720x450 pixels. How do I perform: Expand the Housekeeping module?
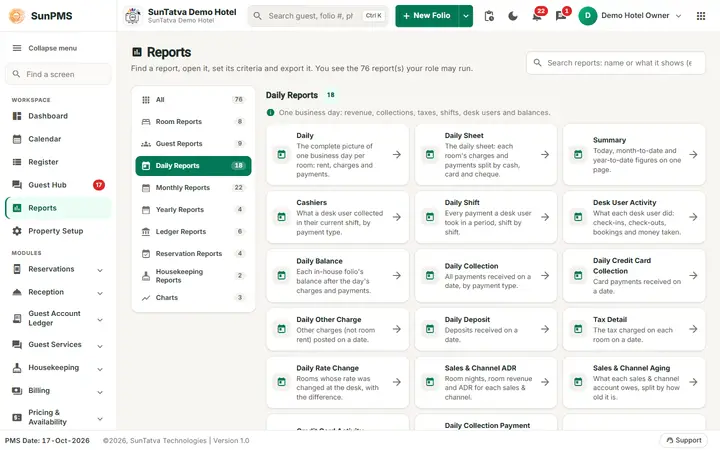100,368
